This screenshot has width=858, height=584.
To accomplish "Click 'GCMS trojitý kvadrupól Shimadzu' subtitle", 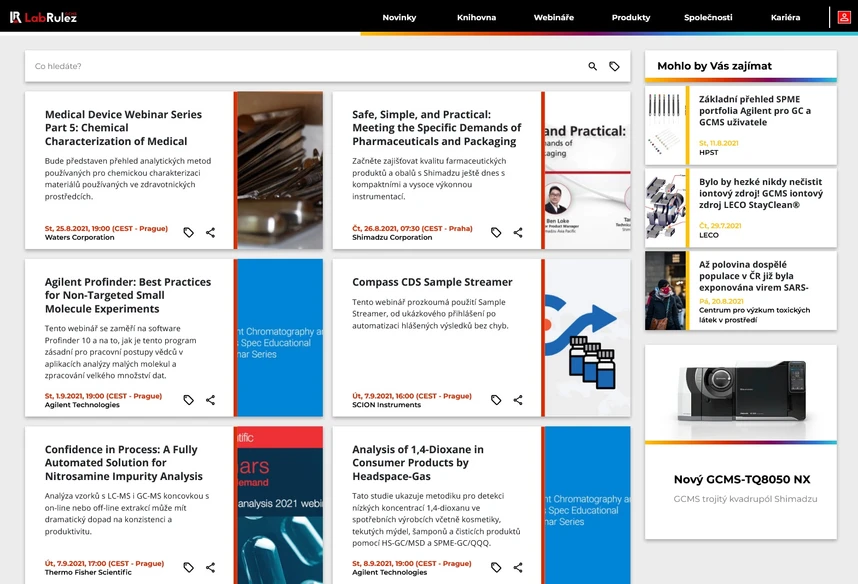I will 745,499.
